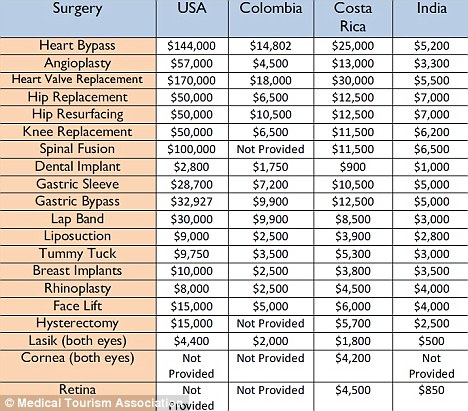Click the India column header
Viewport: 468px width, 411px height.
(432, 8)
